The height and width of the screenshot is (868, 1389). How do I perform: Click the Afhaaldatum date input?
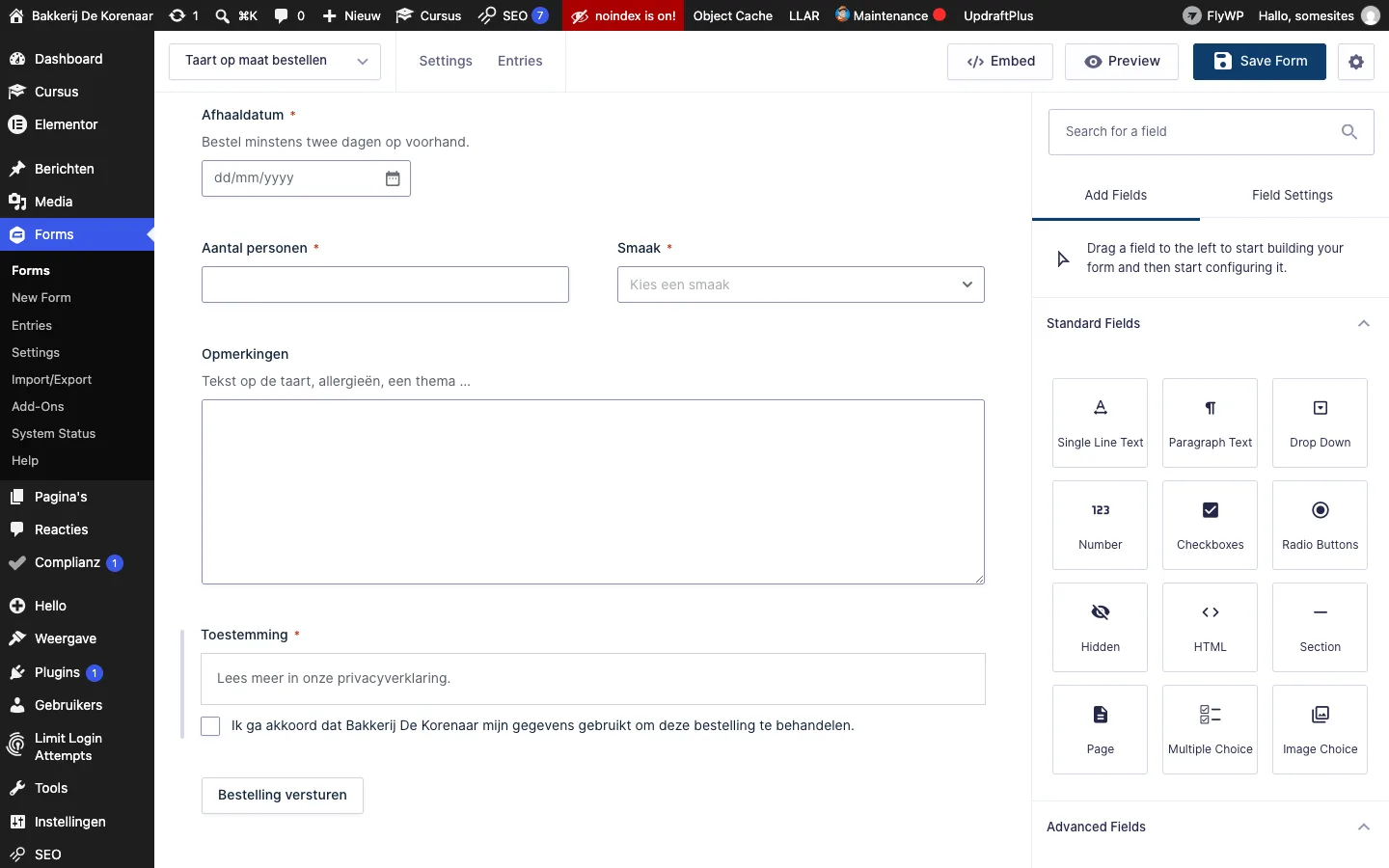click(306, 178)
